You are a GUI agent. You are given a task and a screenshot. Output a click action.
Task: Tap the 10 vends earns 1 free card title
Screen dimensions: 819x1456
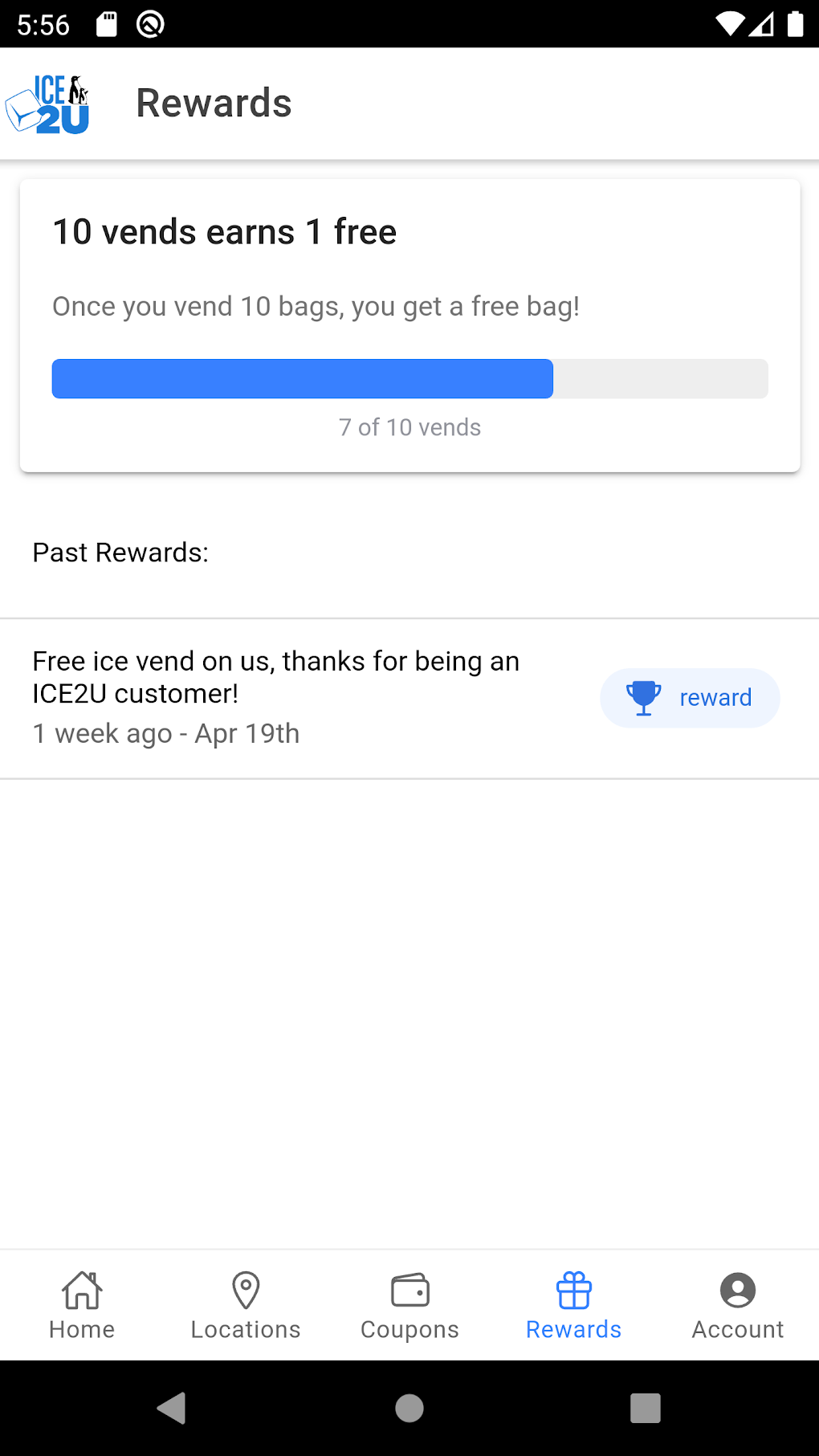click(225, 232)
